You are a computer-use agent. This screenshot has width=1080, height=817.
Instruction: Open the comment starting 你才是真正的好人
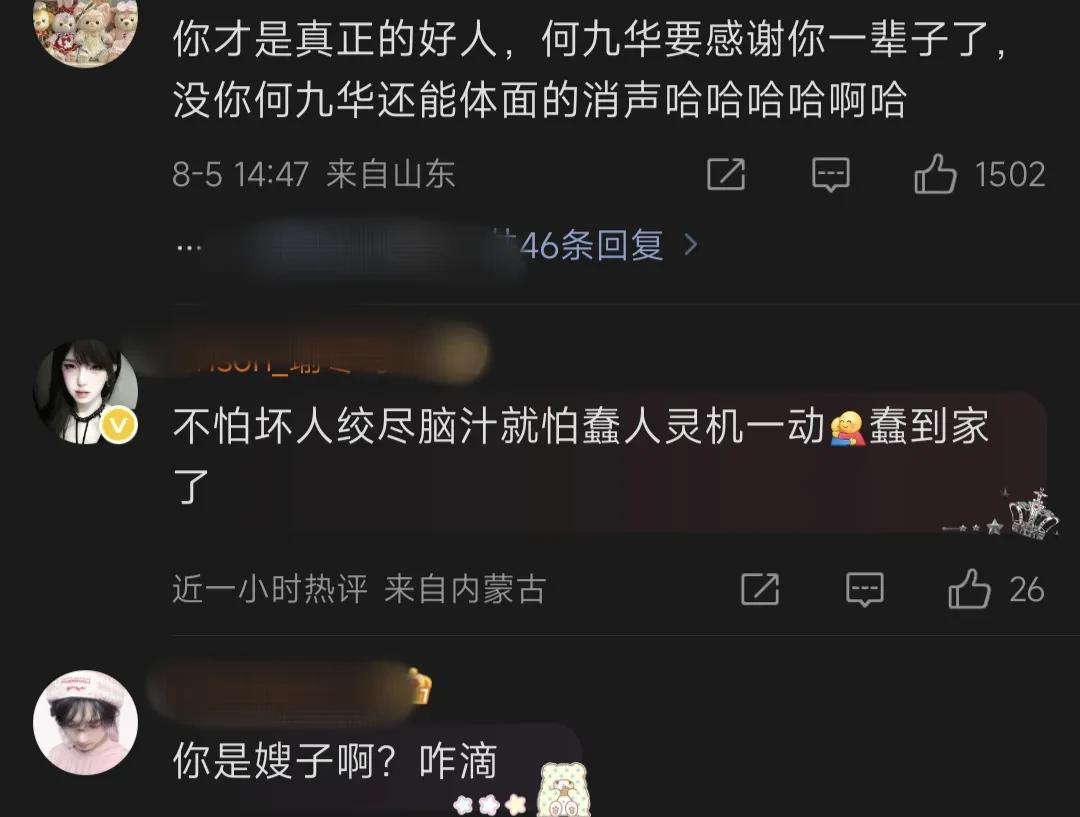click(591, 69)
